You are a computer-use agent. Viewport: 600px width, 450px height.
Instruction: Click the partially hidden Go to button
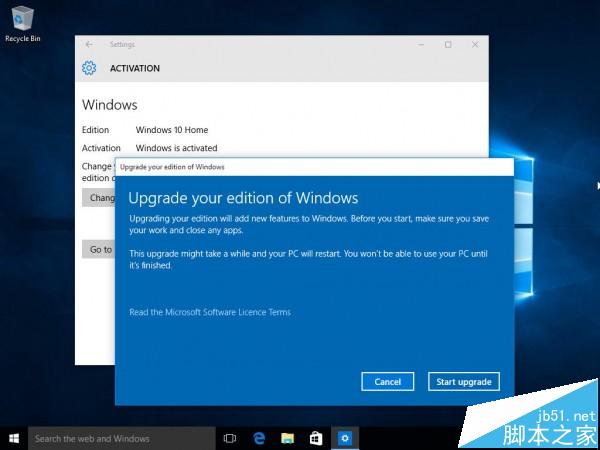click(99, 249)
